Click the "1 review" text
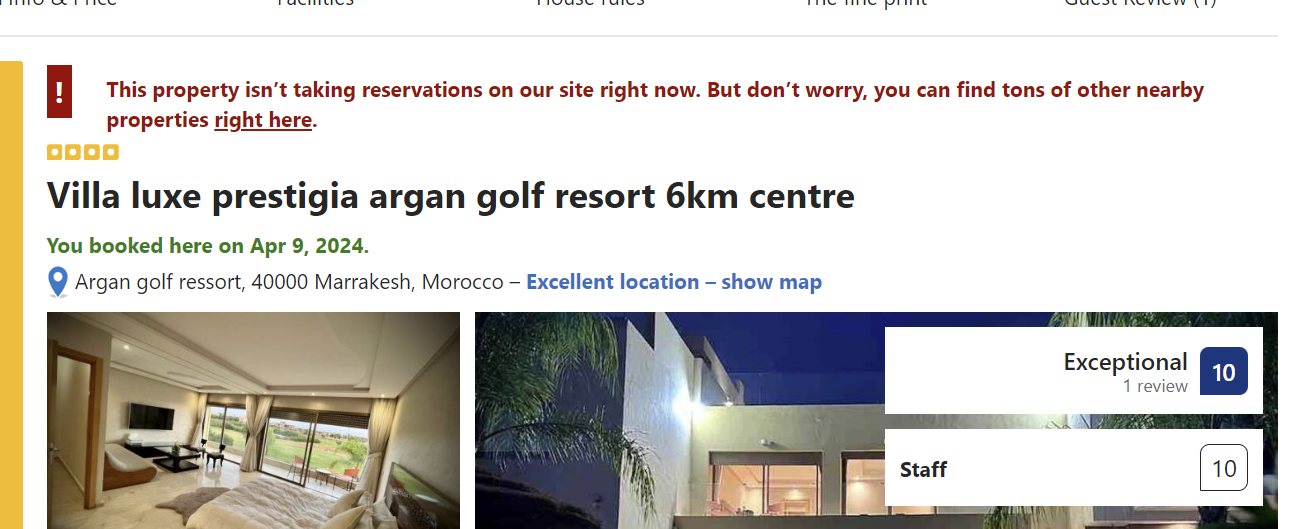Image resolution: width=1314 pixels, height=529 pixels. click(x=1155, y=386)
